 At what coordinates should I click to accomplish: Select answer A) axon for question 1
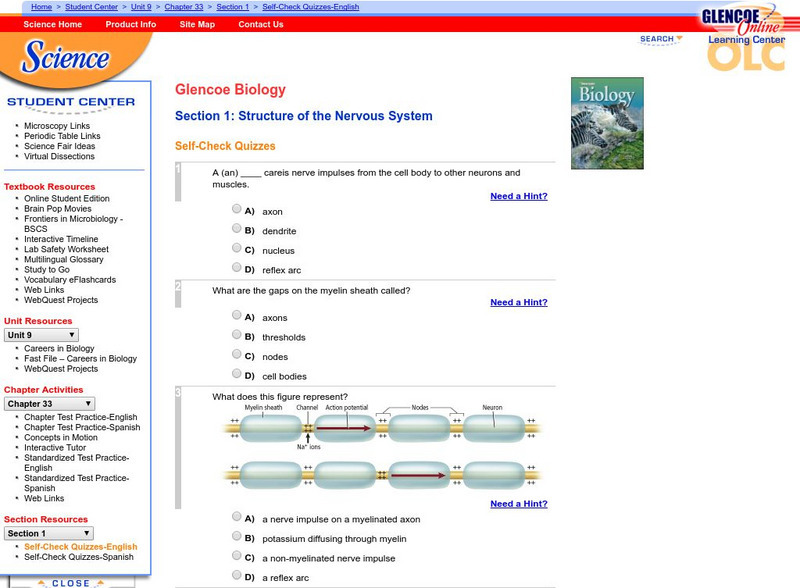[237, 208]
